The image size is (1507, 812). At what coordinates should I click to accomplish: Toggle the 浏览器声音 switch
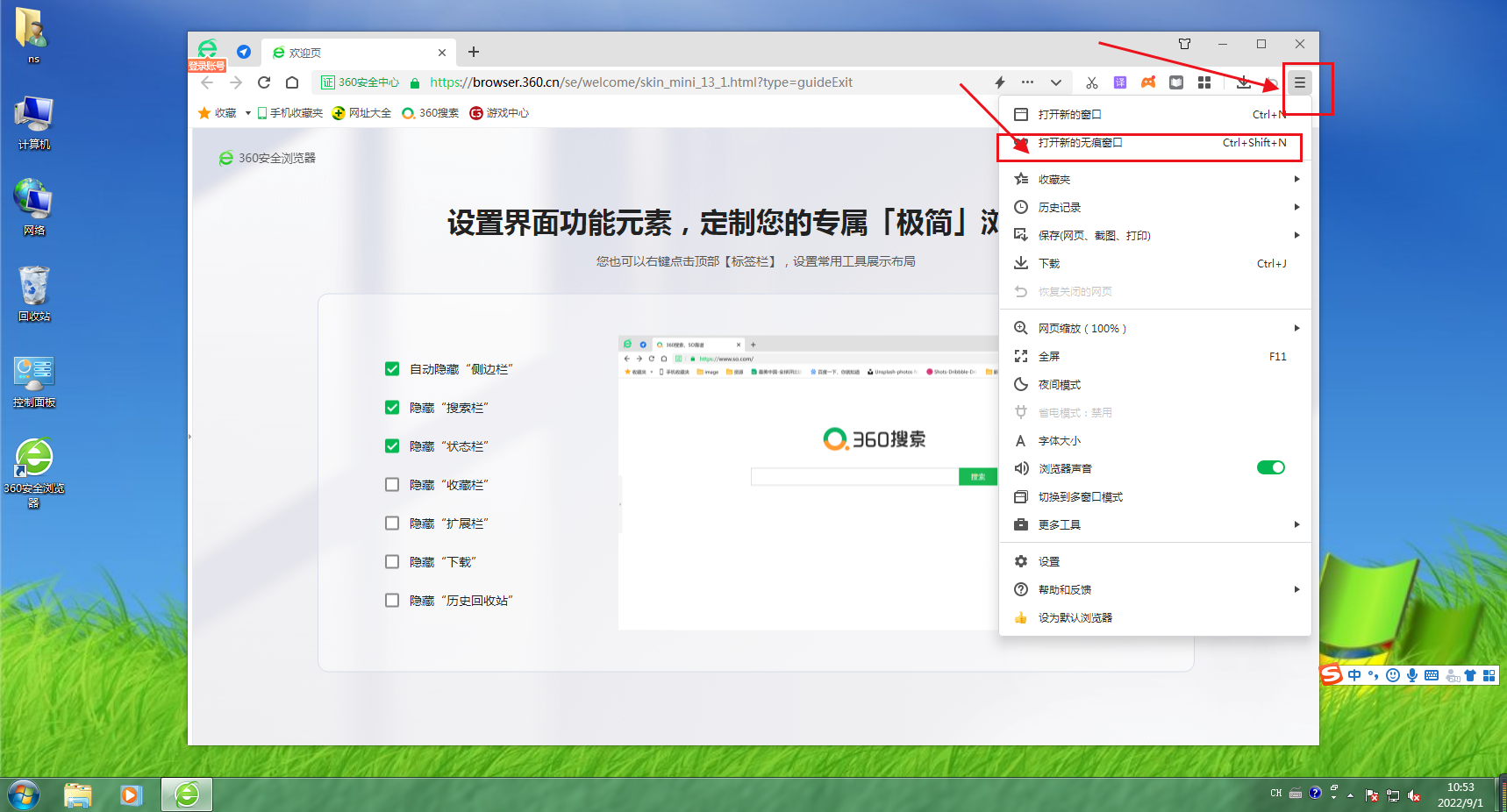click(1270, 468)
